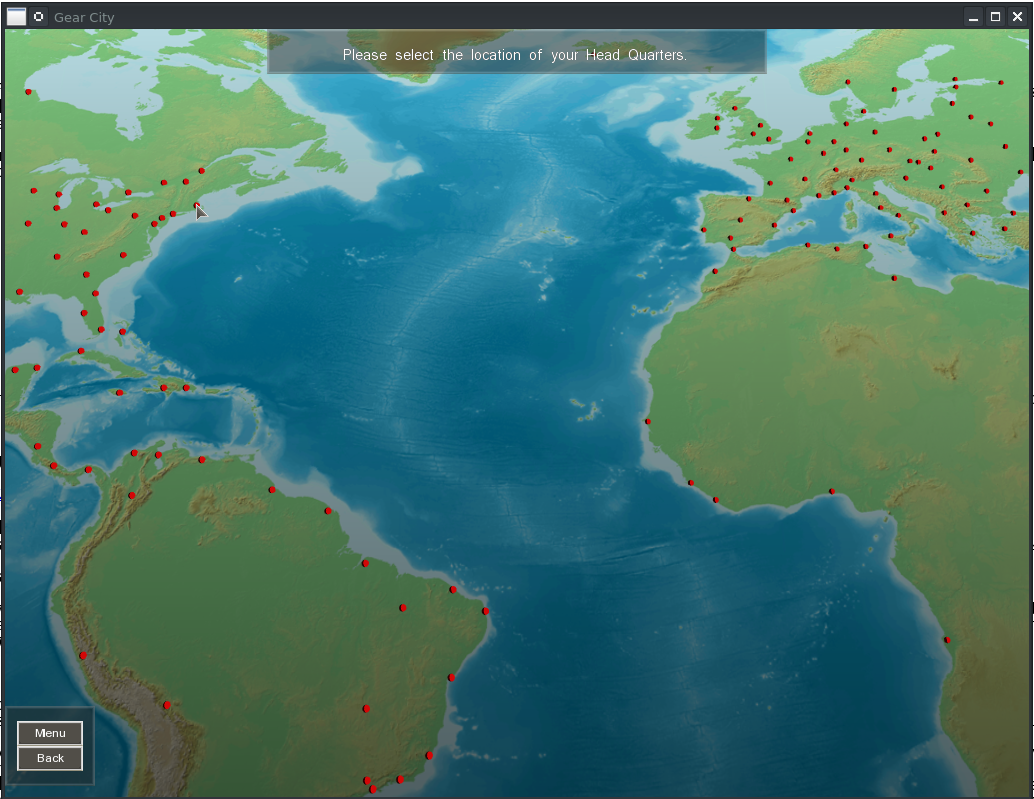Choose the marker in southern Norway
1034x799 pixels.
pyautogui.click(x=847, y=82)
